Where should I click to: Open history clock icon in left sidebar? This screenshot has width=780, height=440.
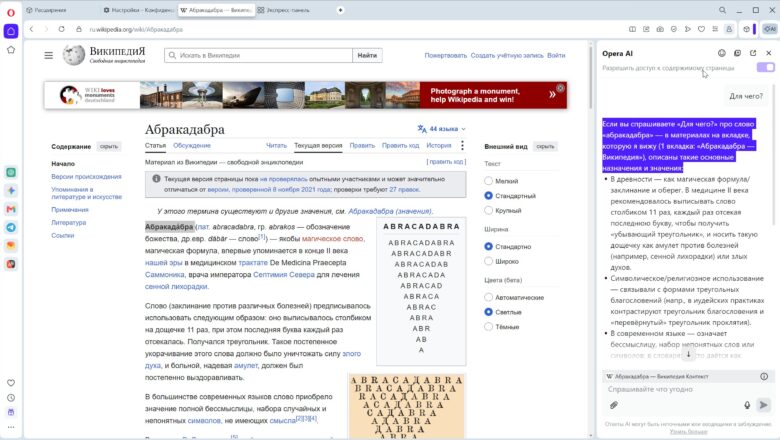click(x=11, y=398)
